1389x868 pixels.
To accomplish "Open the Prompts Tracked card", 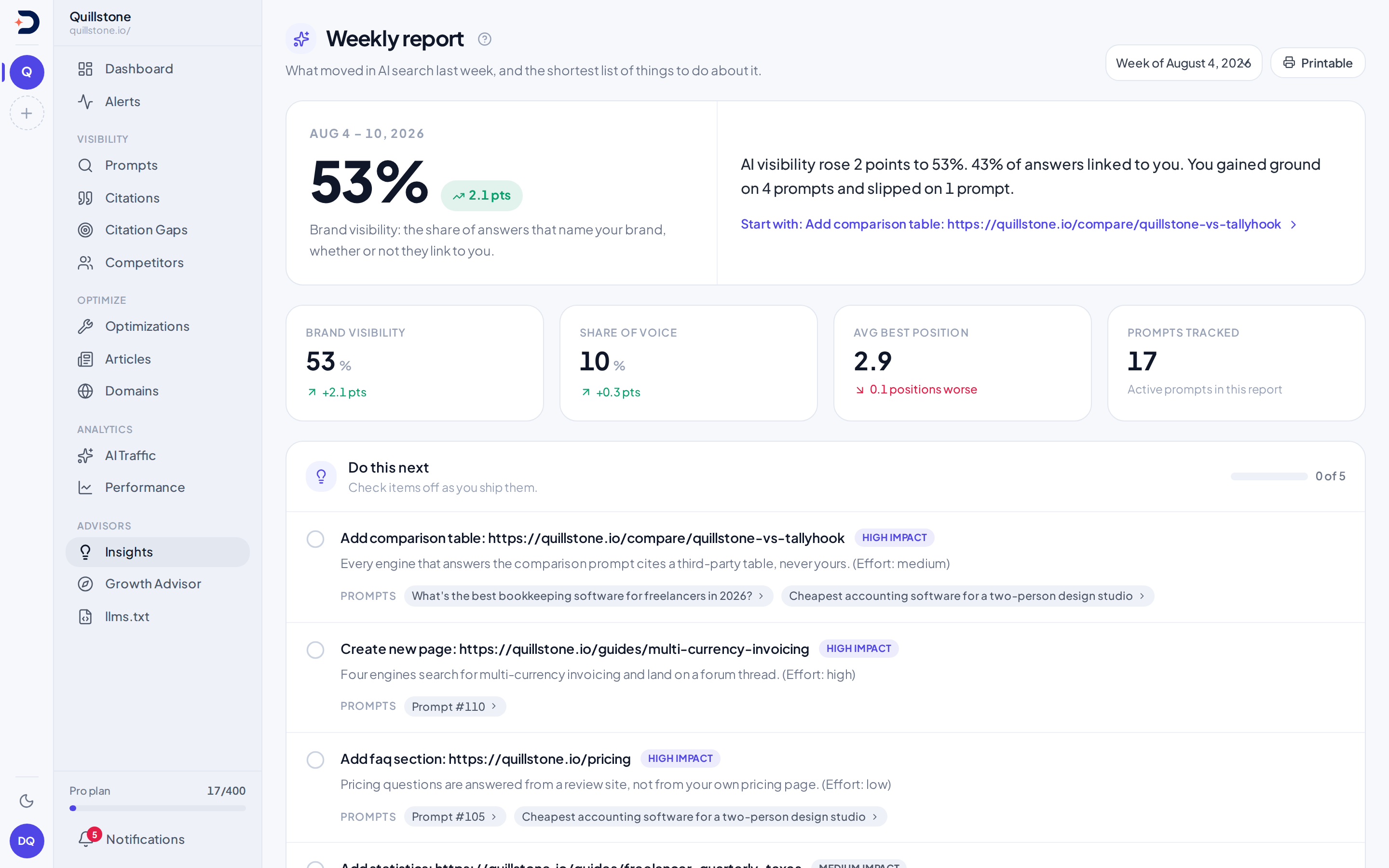I will click(1236, 363).
